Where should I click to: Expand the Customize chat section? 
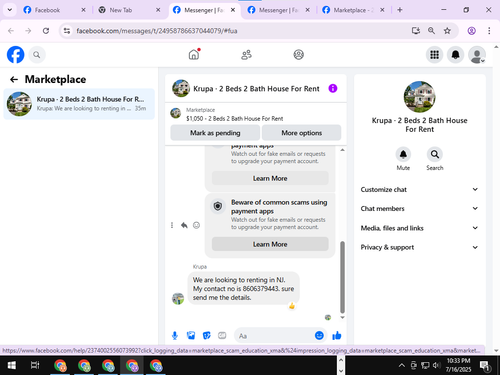tap(419, 189)
